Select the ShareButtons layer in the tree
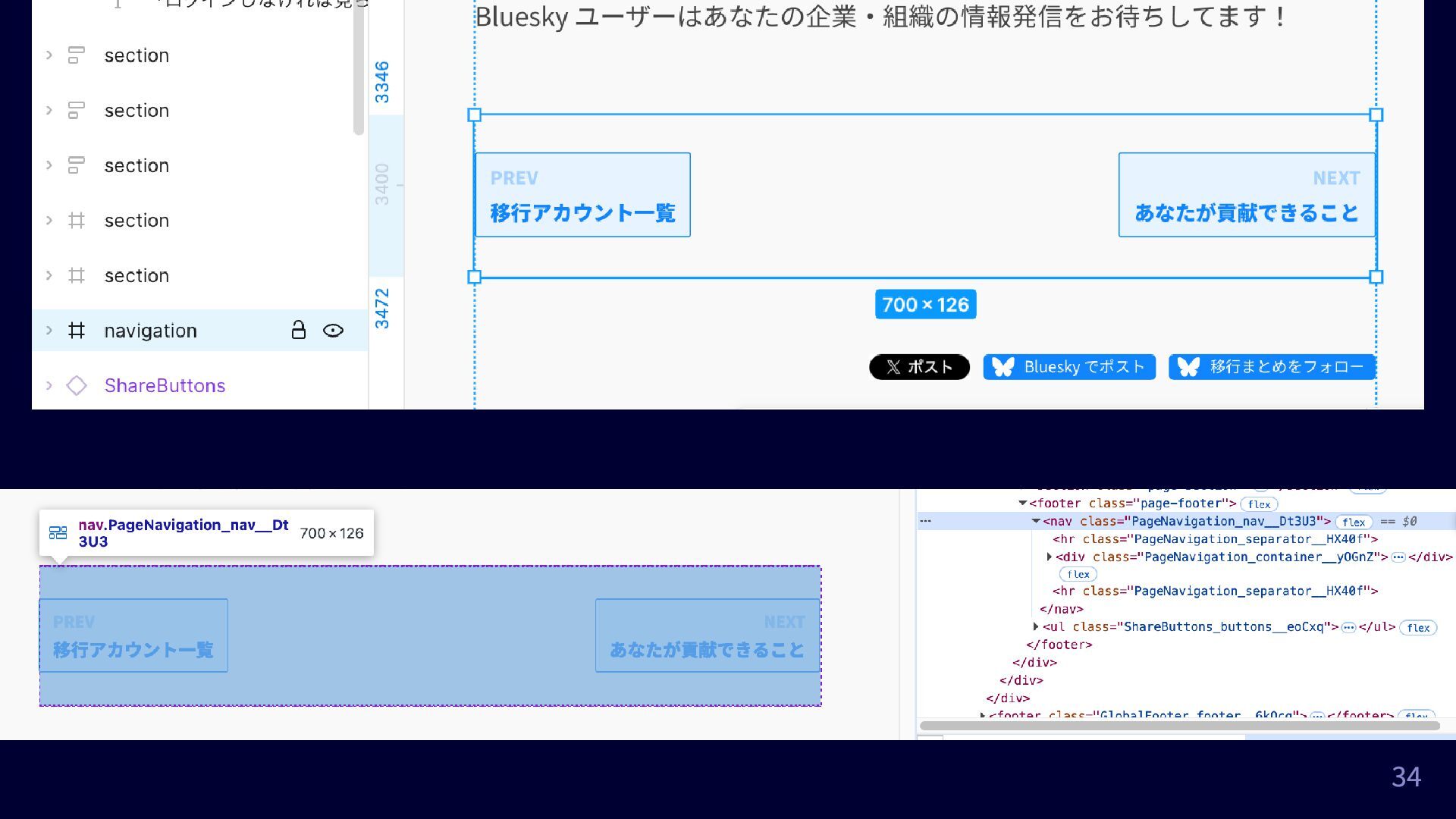 165,385
